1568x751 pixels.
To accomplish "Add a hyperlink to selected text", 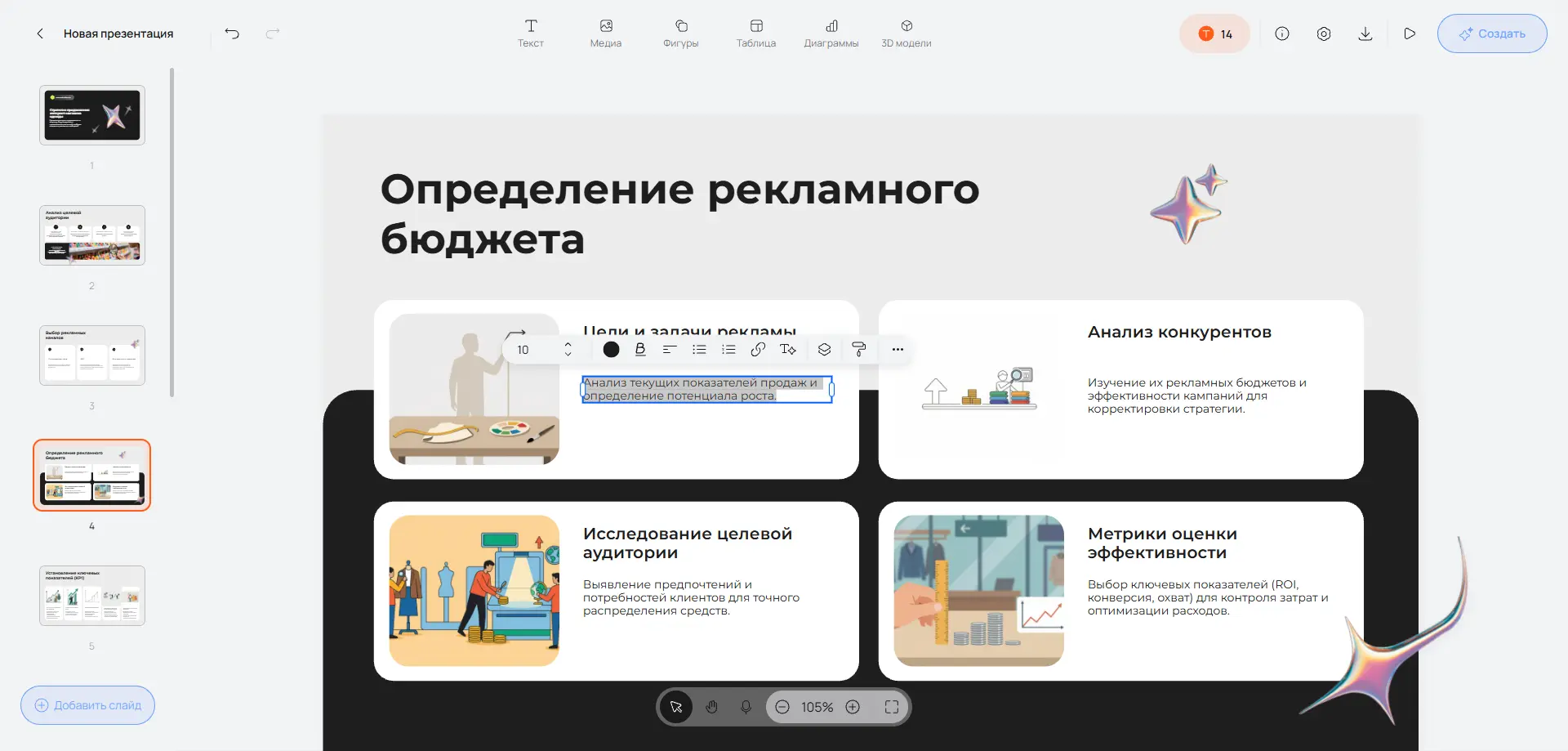I will click(x=758, y=350).
